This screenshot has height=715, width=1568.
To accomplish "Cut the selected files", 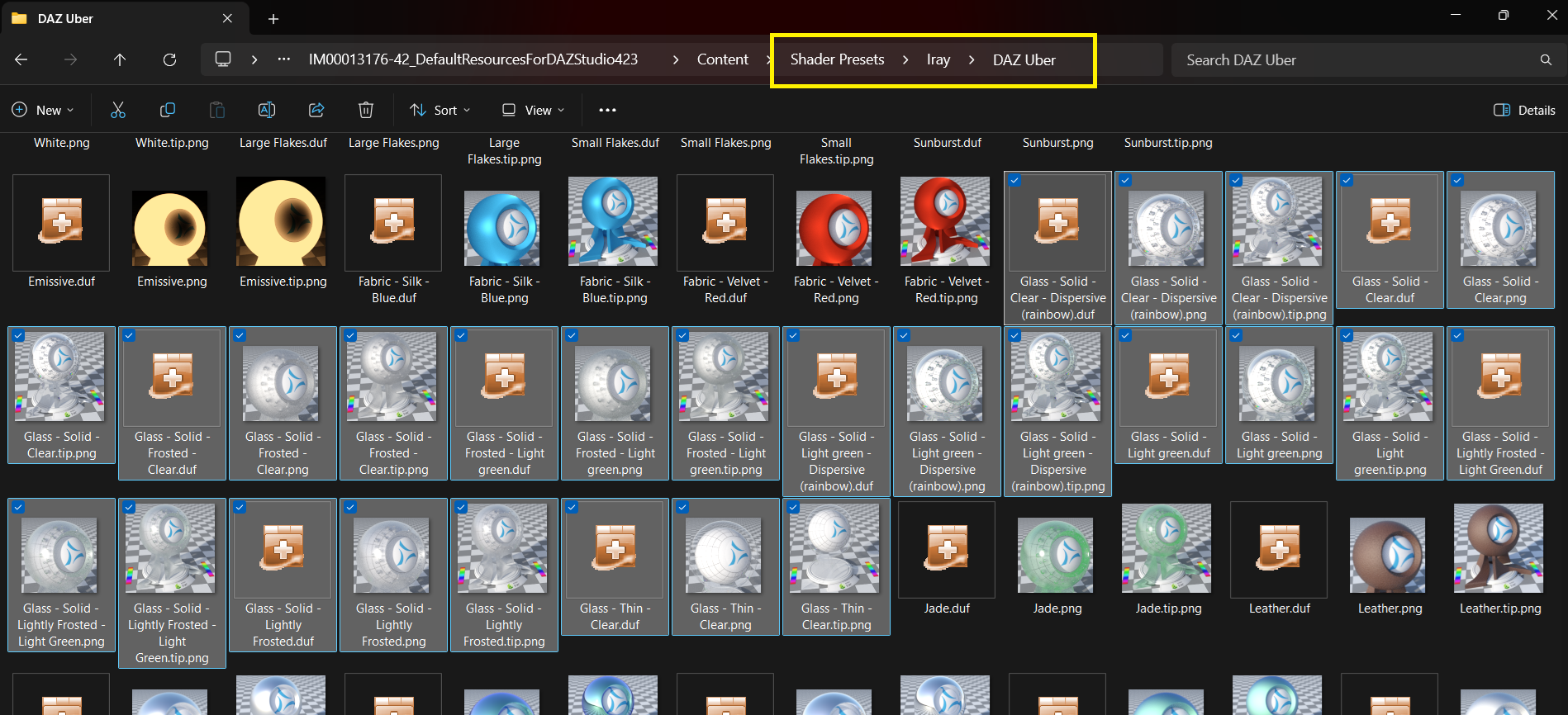I will click(x=118, y=110).
